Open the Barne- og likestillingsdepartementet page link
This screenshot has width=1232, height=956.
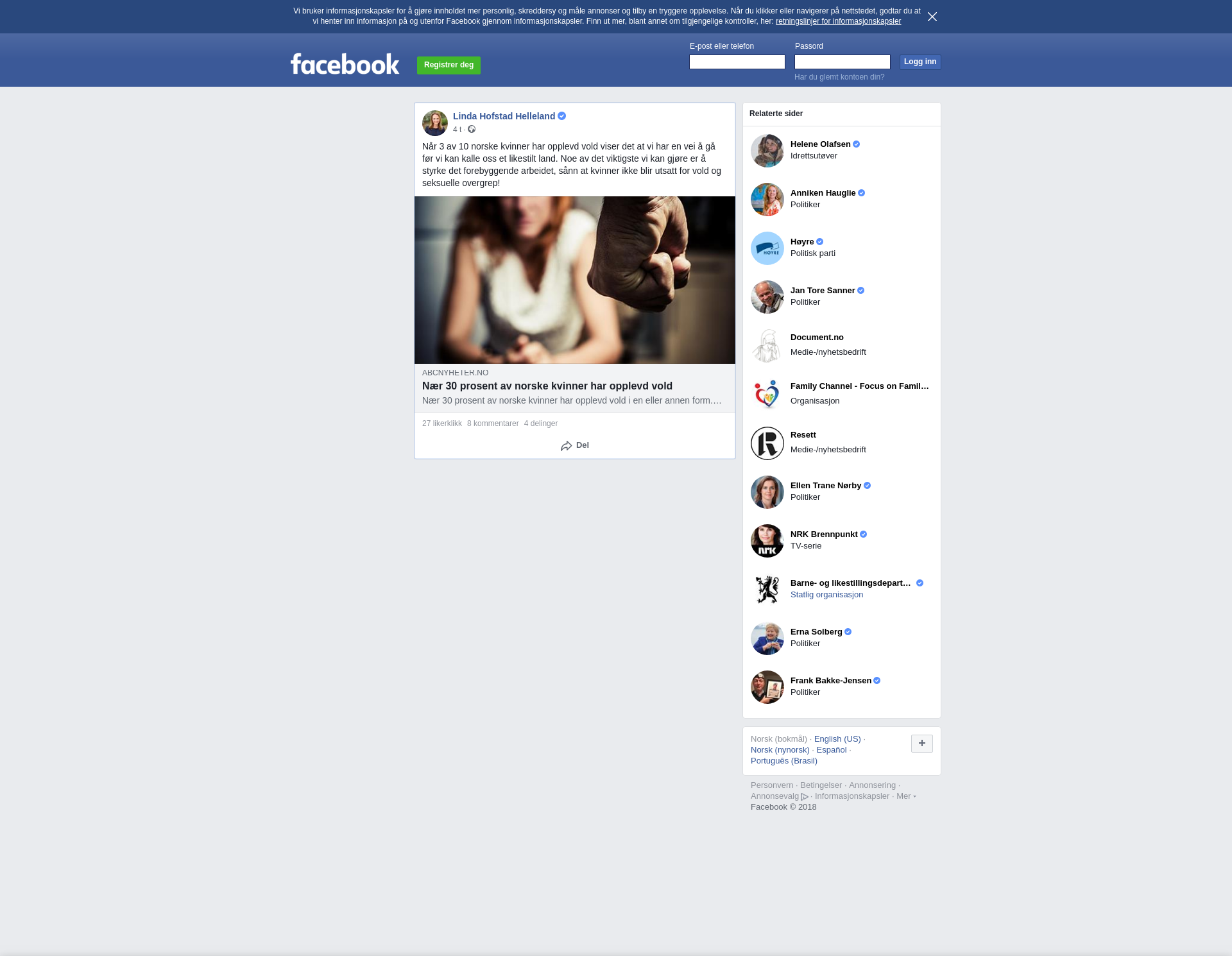[851, 583]
